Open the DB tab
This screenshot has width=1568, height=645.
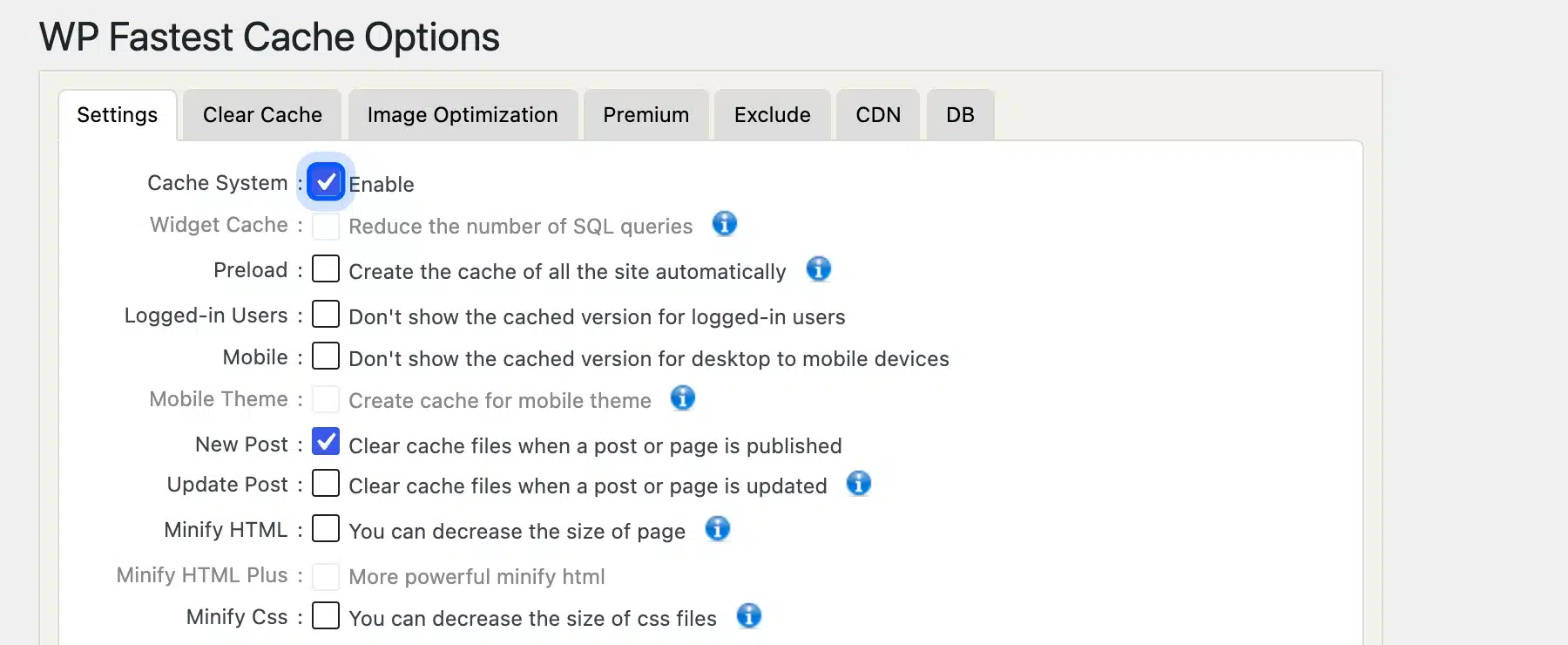coord(960,115)
